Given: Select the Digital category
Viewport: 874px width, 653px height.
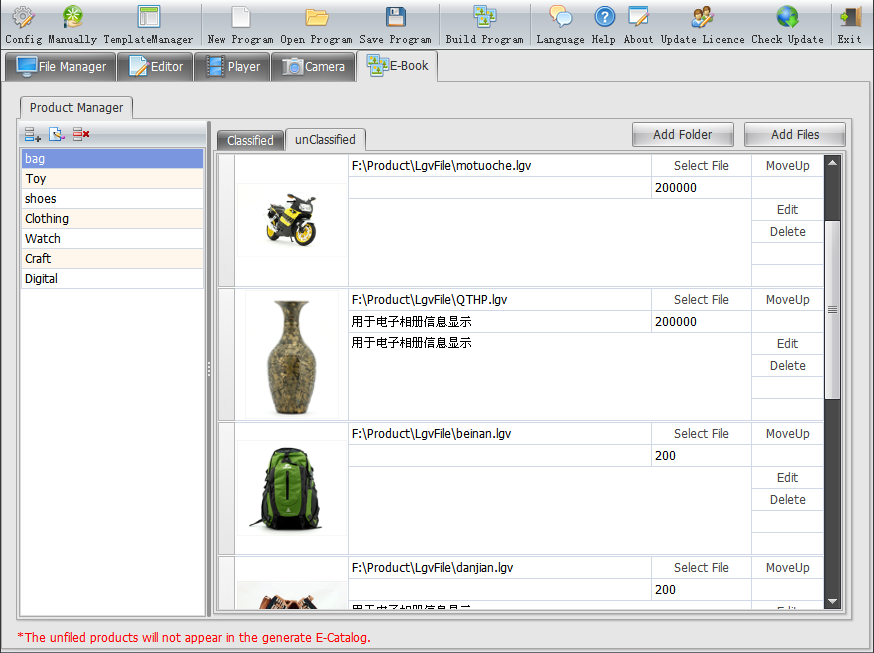Looking at the screenshot, I should (x=113, y=279).
